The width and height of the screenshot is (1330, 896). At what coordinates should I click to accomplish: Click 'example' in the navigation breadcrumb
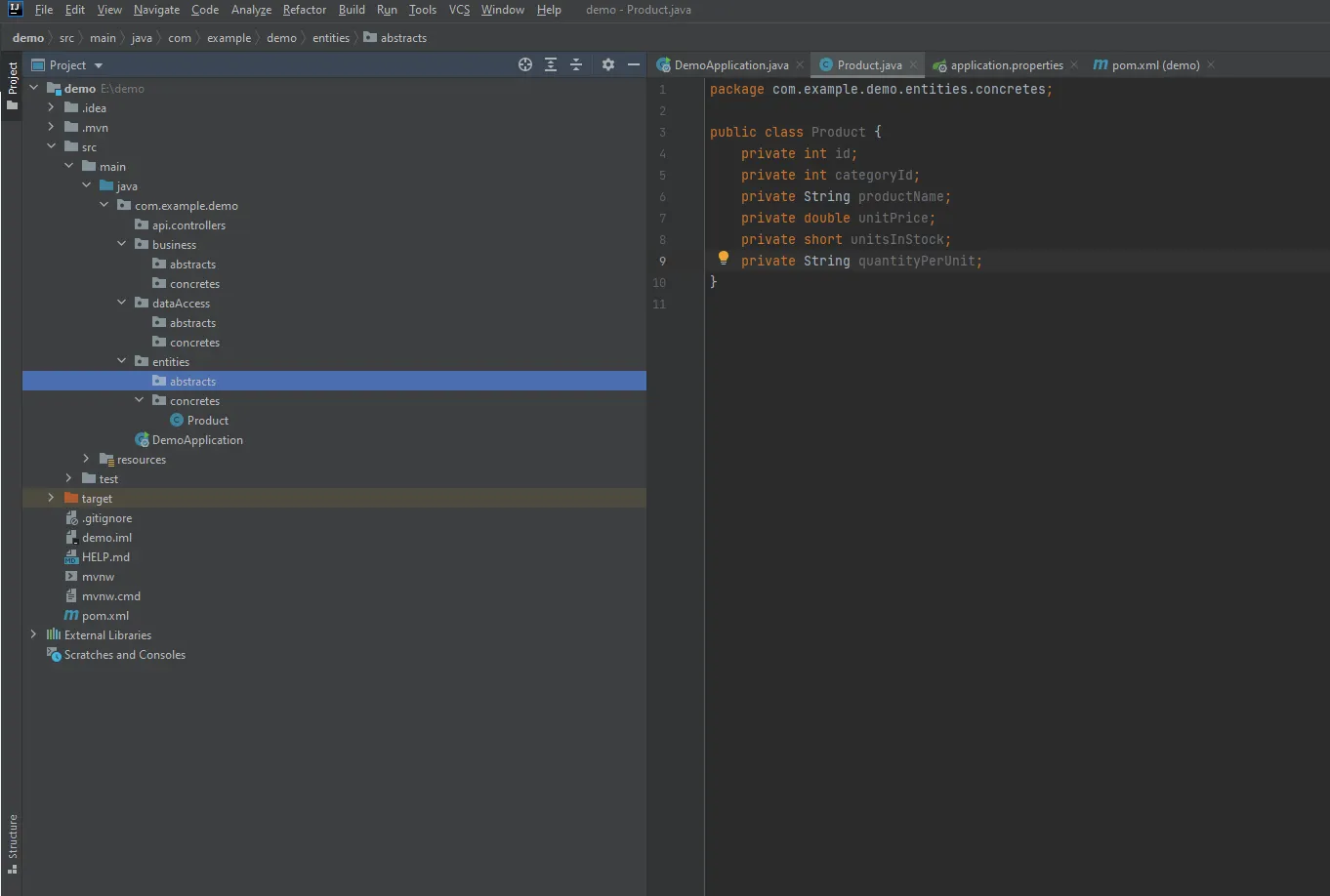tap(229, 38)
